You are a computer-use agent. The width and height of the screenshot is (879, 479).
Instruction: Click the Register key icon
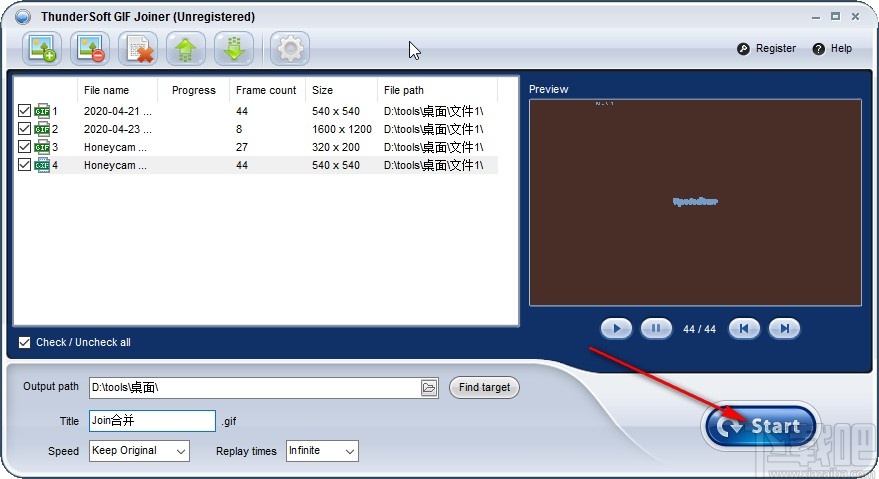pos(743,49)
